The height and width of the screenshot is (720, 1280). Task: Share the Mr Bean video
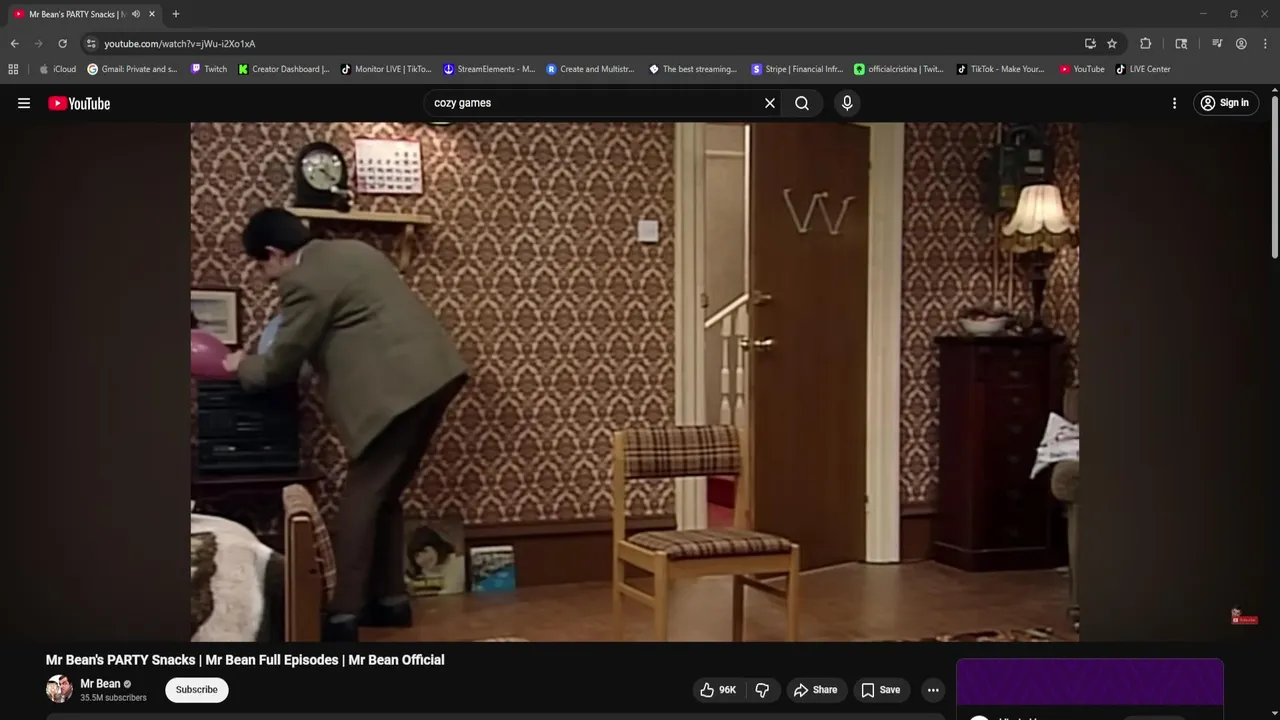point(815,690)
